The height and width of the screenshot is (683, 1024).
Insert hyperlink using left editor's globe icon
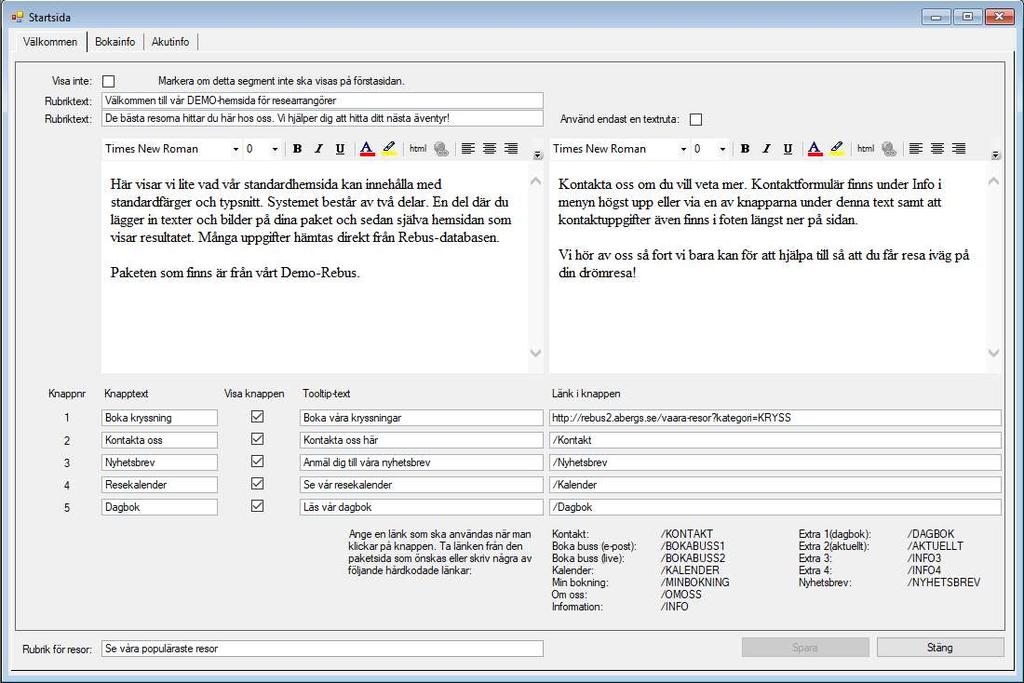[441, 149]
